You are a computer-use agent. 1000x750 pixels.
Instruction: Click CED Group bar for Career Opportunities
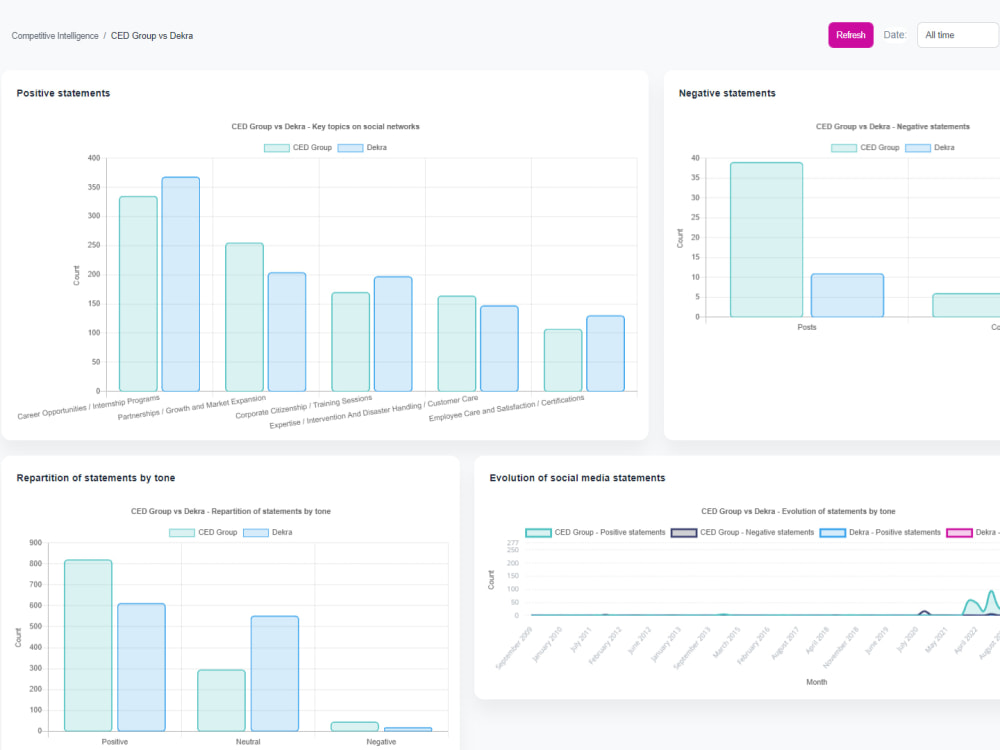(138, 294)
